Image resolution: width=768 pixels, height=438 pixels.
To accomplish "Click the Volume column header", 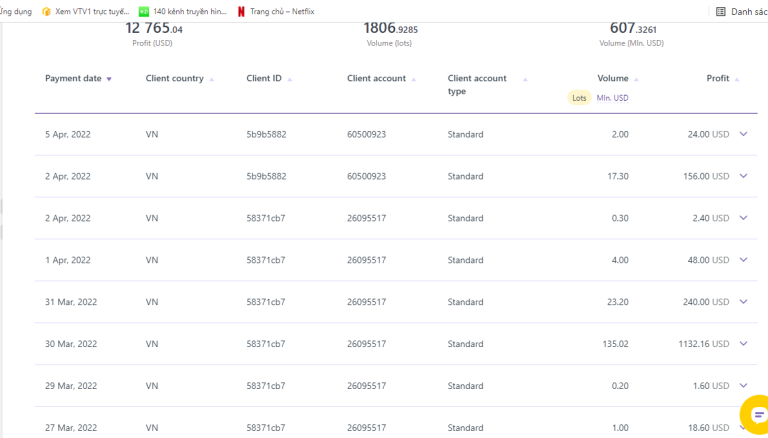I will click(x=612, y=78).
